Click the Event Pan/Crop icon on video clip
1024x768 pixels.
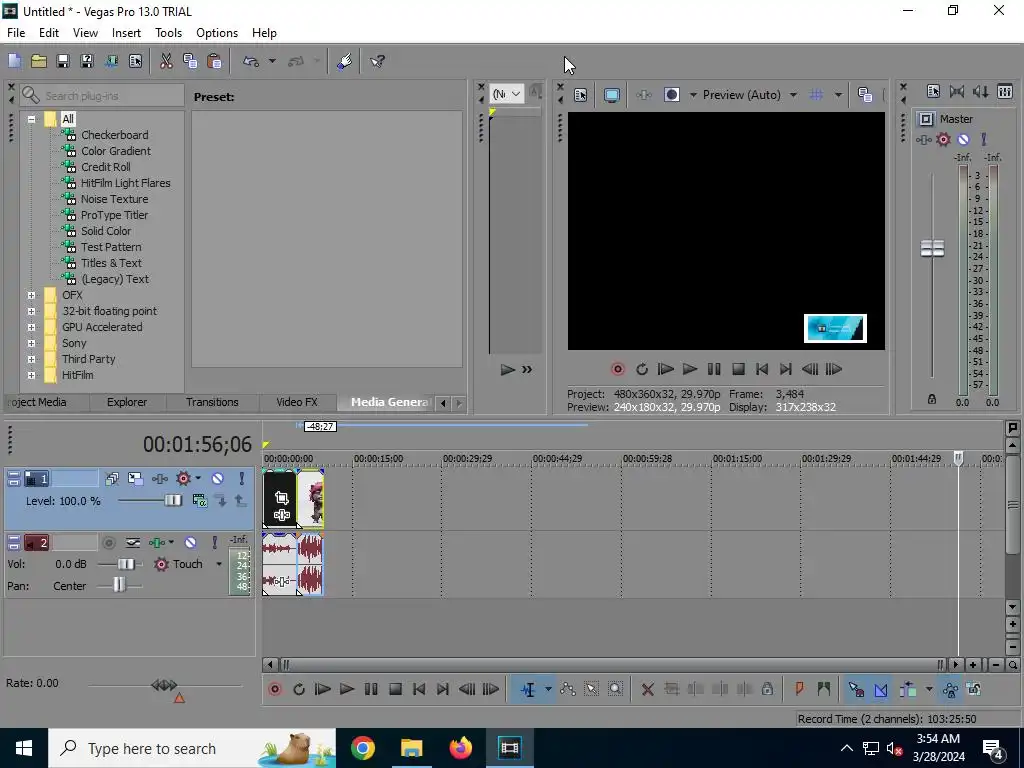[x=281, y=498]
